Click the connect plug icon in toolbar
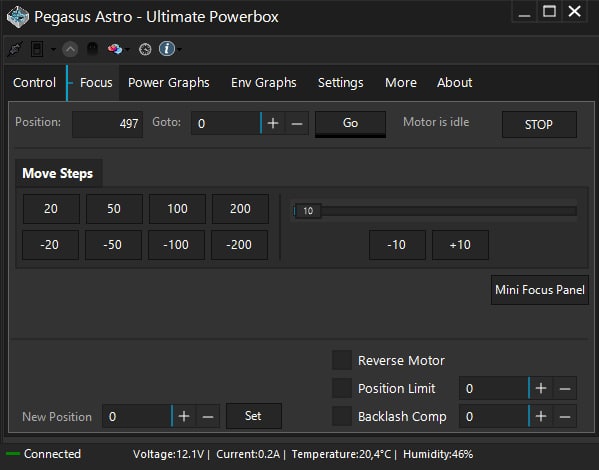The height and width of the screenshot is (470, 599). pyautogui.click(x=15, y=49)
